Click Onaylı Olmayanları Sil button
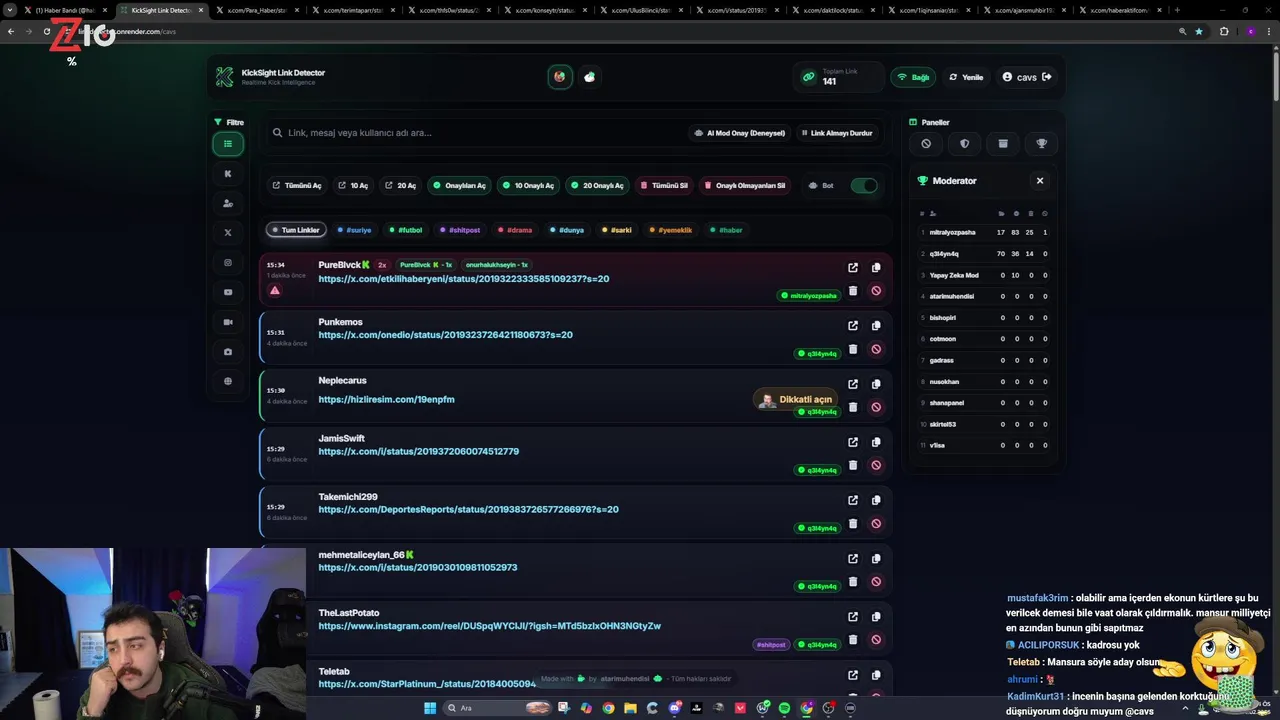The image size is (1280, 720). point(744,185)
